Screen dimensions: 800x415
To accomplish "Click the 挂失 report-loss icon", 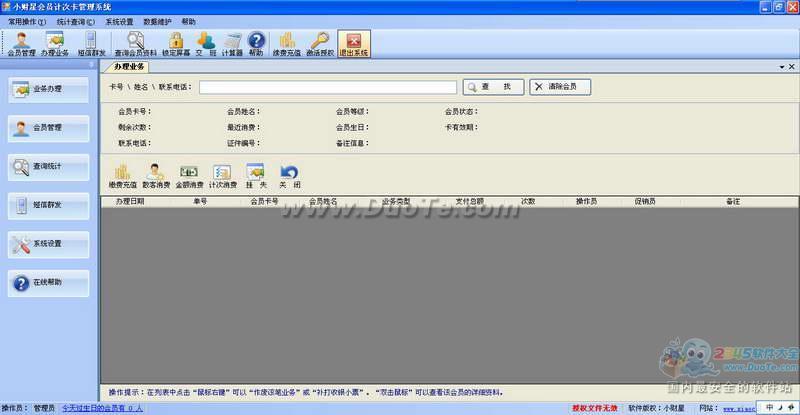I will [x=255, y=176].
